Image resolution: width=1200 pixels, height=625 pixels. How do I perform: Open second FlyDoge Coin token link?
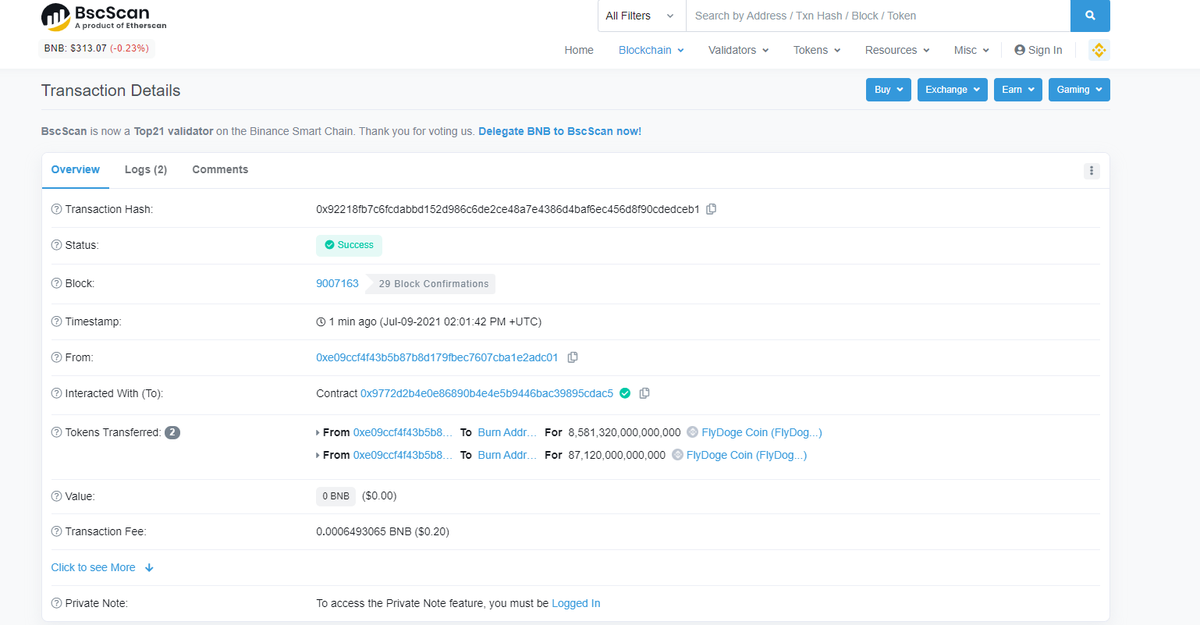coord(747,455)
